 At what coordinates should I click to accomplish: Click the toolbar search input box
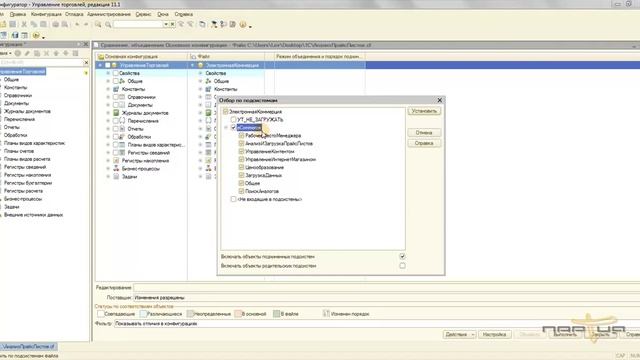[138, 24]
